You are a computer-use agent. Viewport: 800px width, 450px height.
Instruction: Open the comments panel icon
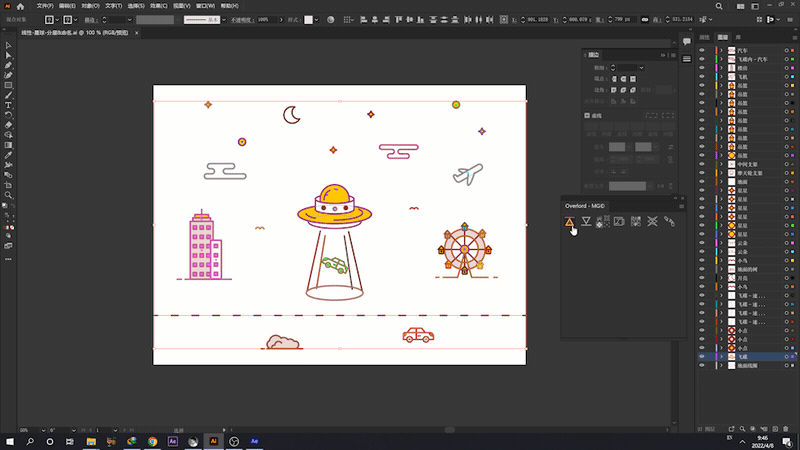[x=687, y=42]
